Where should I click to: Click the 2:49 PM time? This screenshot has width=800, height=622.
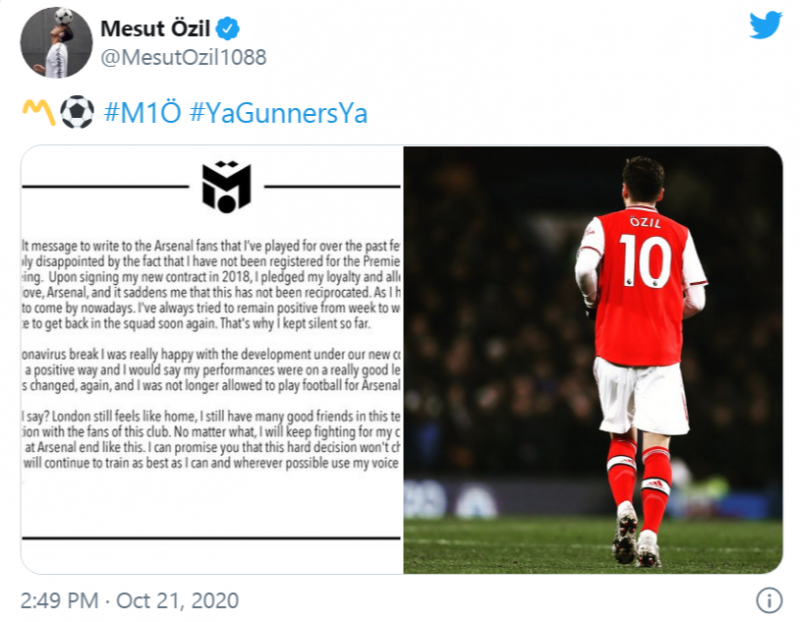click(59, 600)
